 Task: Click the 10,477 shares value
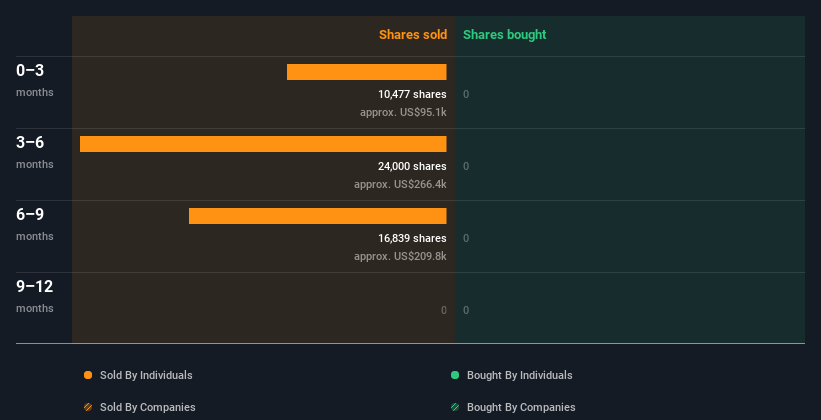click(413, 94)
